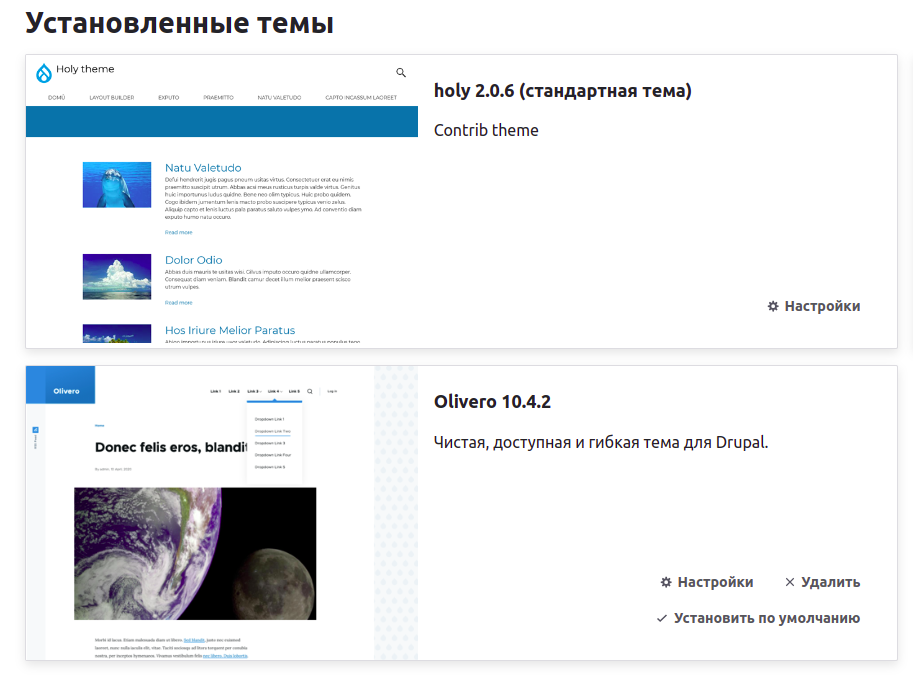Click the gear icon for holy theme
Image resolution: width=913 pixels, height=676 pixels.
point(773,306)
